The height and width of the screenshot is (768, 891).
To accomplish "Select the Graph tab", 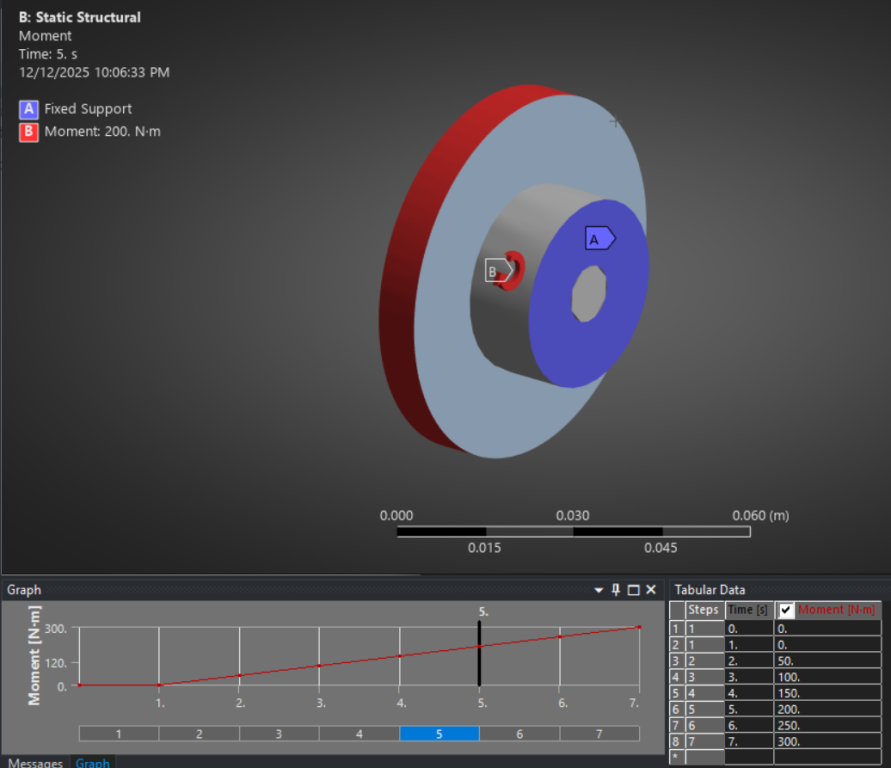I will [92, 763].
